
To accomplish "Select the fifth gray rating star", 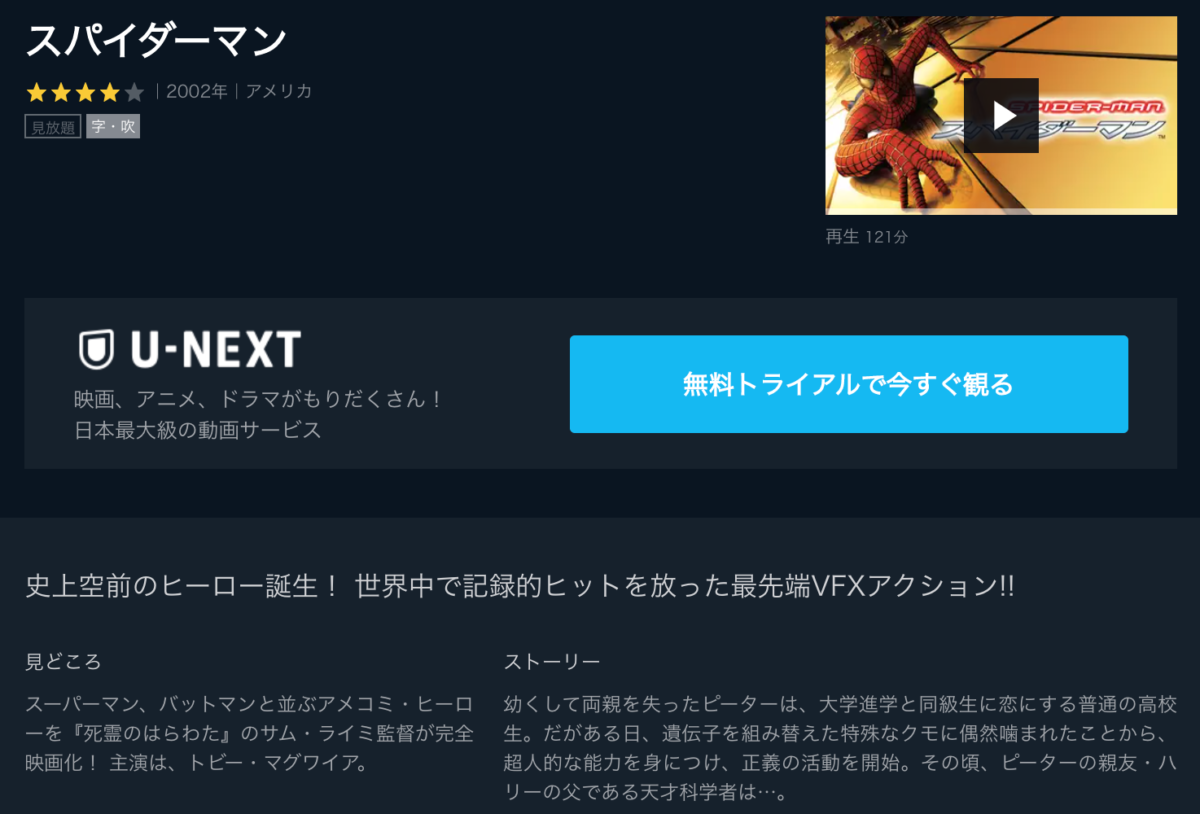I will (x=134, y=92).
